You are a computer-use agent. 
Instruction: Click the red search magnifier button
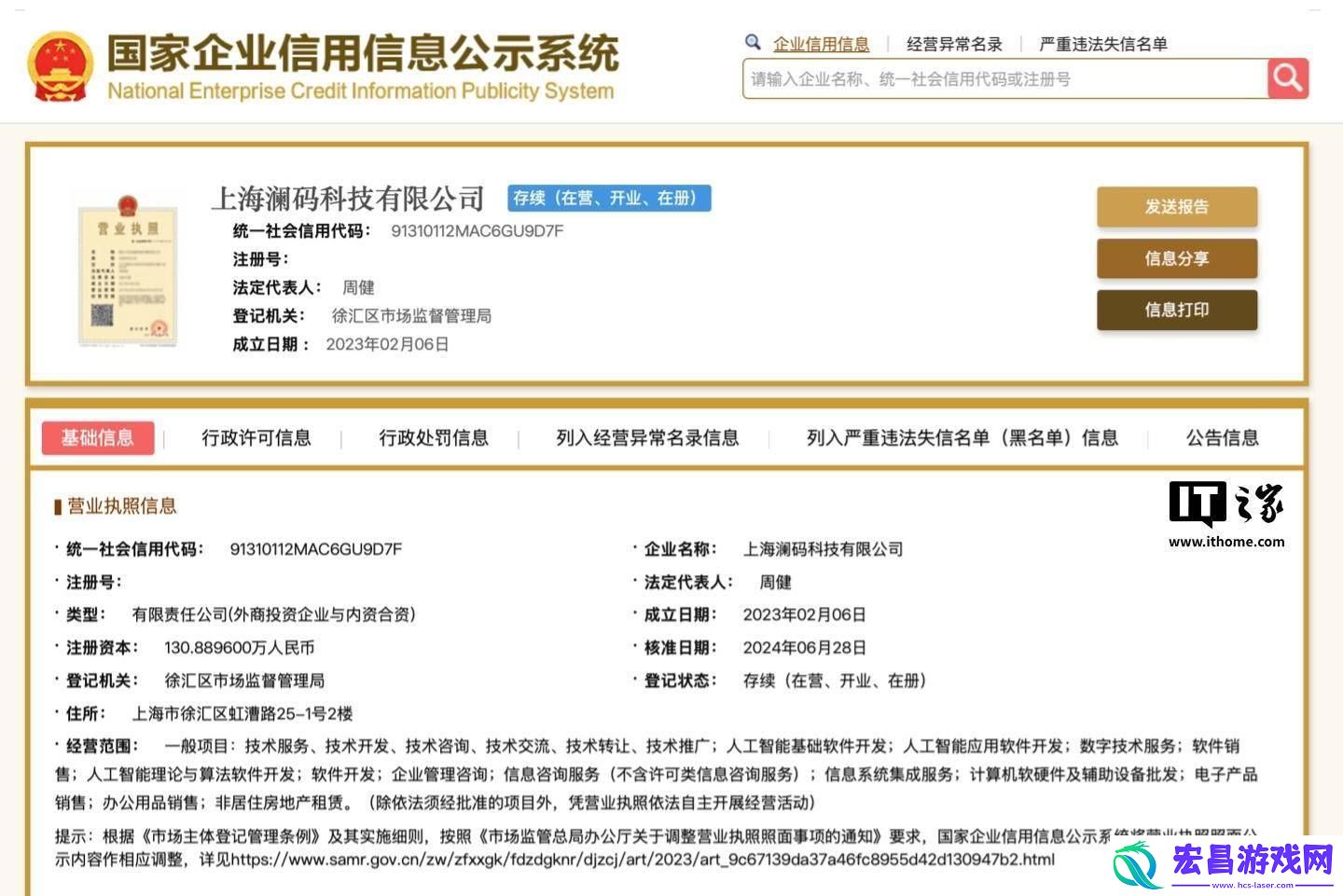[1288, 78]
